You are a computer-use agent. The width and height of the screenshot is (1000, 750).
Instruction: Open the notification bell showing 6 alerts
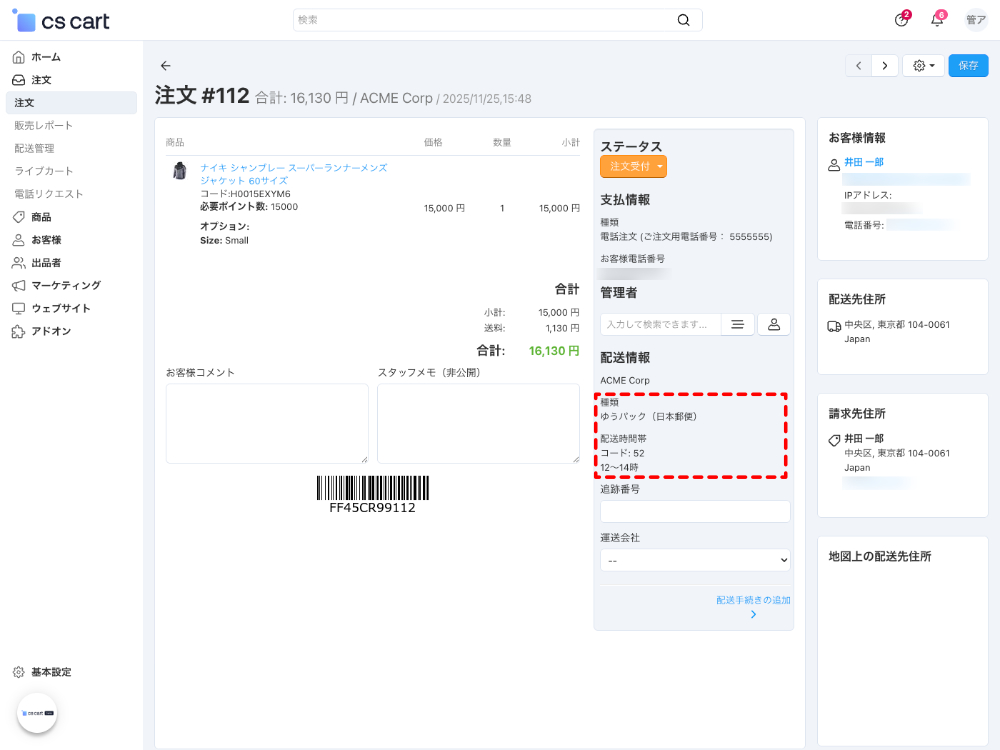(x=936, y=20)
